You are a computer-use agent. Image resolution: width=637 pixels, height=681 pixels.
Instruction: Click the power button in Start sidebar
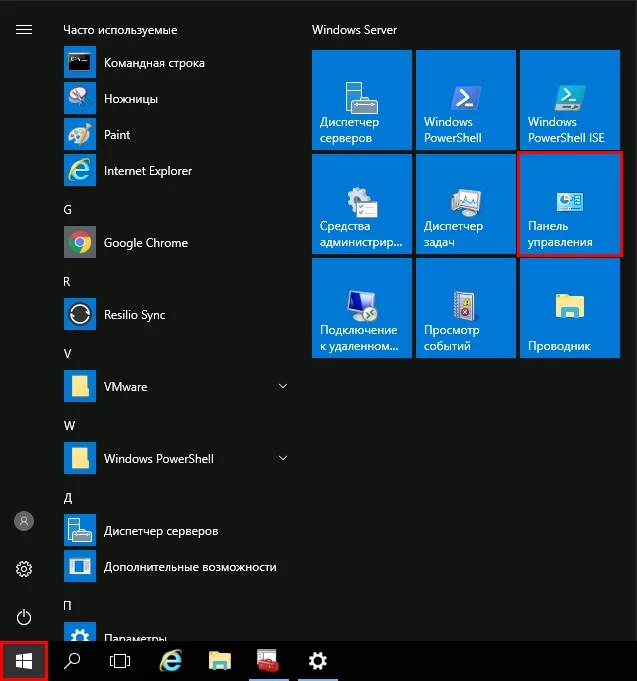point(24,618)
